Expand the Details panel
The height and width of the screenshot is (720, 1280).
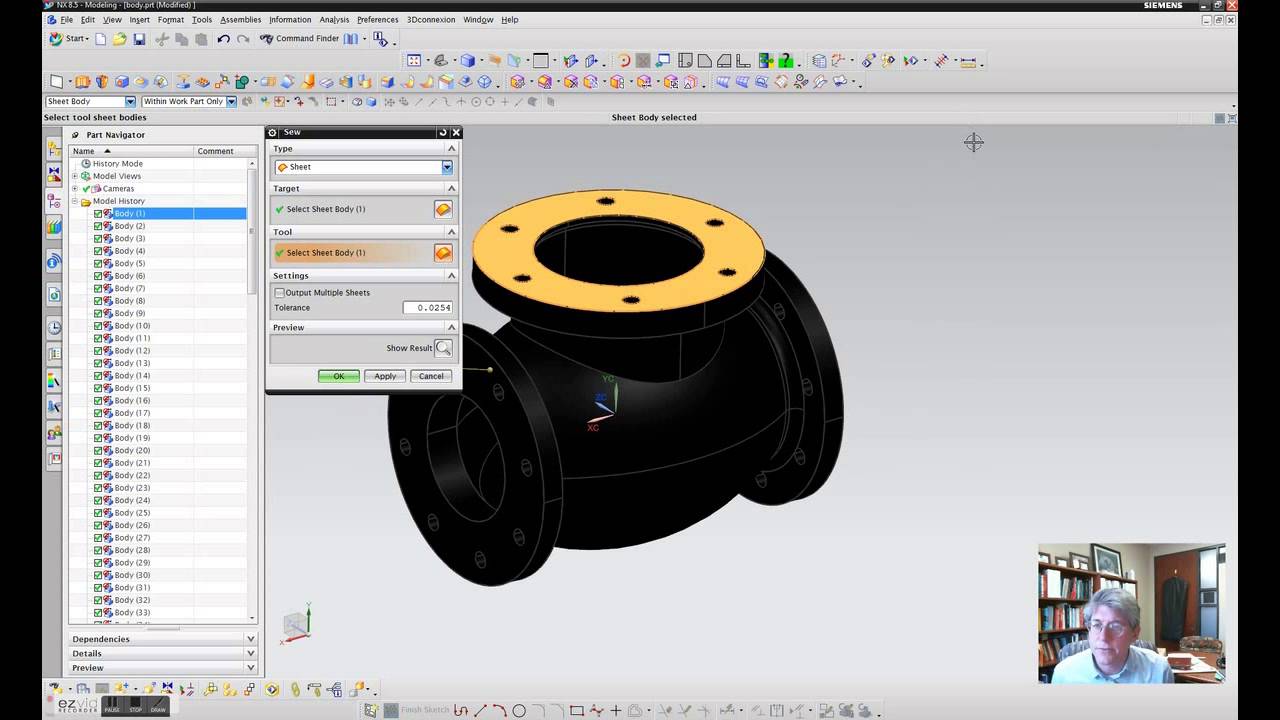click(x=251, y=653)
